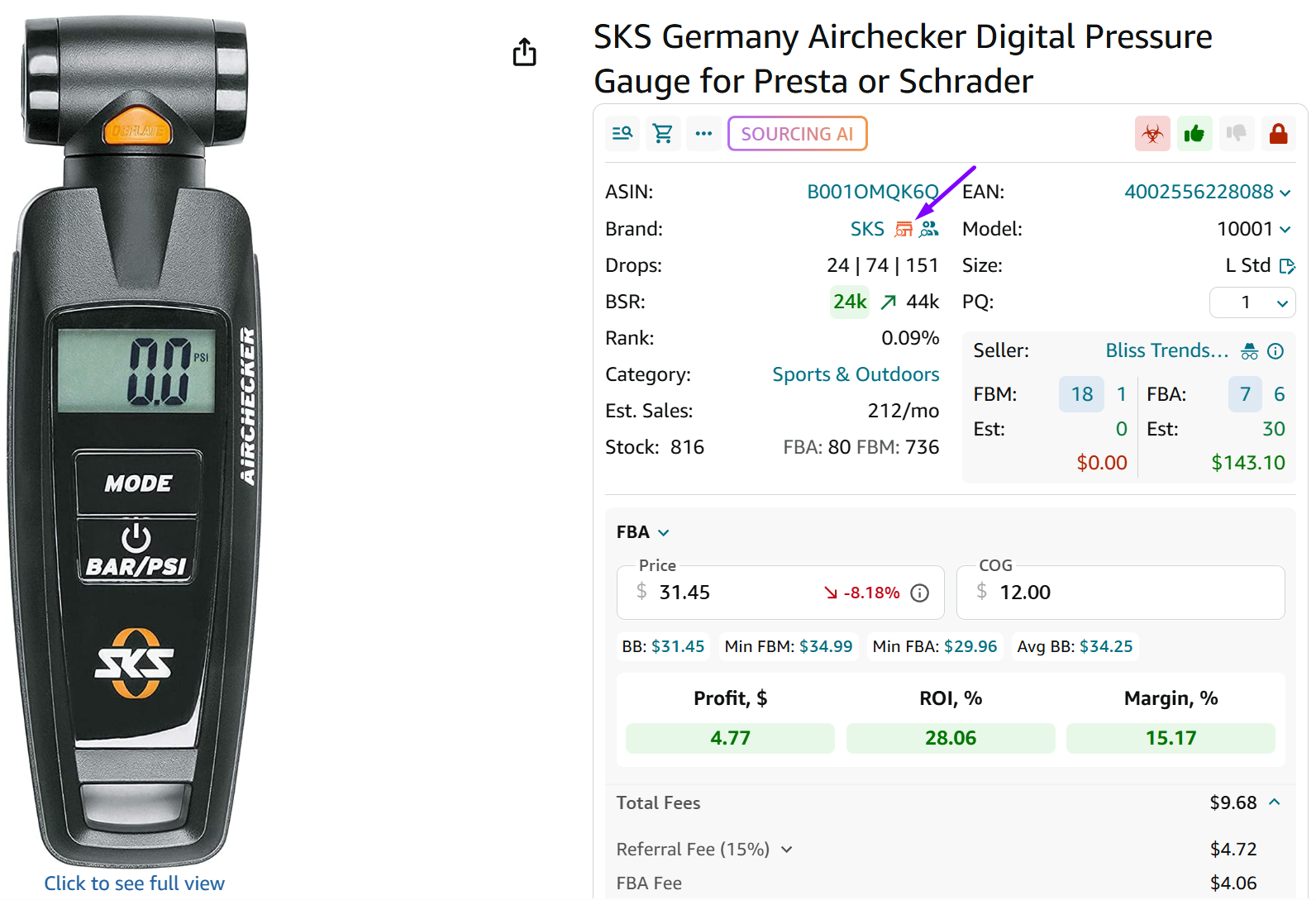
Task: Open the Sports & Outdoors category link
Action: click(856, 374)
